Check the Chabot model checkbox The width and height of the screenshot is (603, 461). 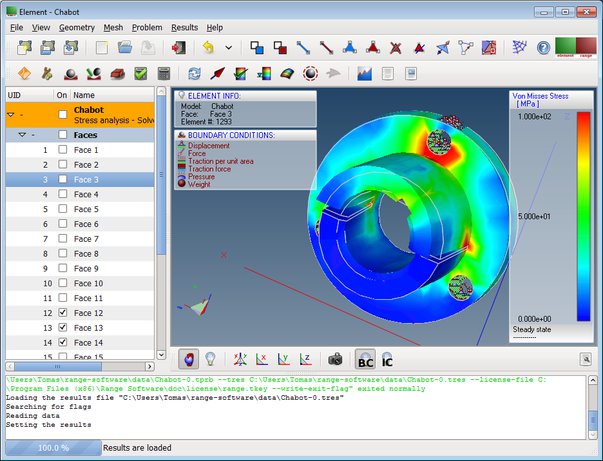pyautogui.click(x=63, y=114)
